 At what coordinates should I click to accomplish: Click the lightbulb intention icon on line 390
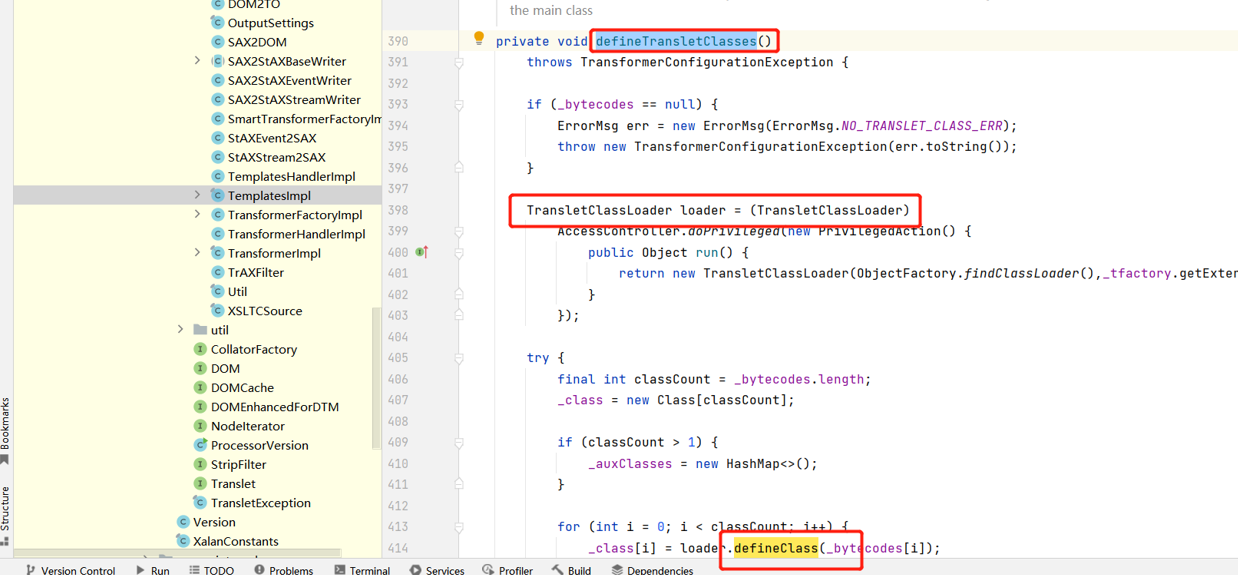479,39
